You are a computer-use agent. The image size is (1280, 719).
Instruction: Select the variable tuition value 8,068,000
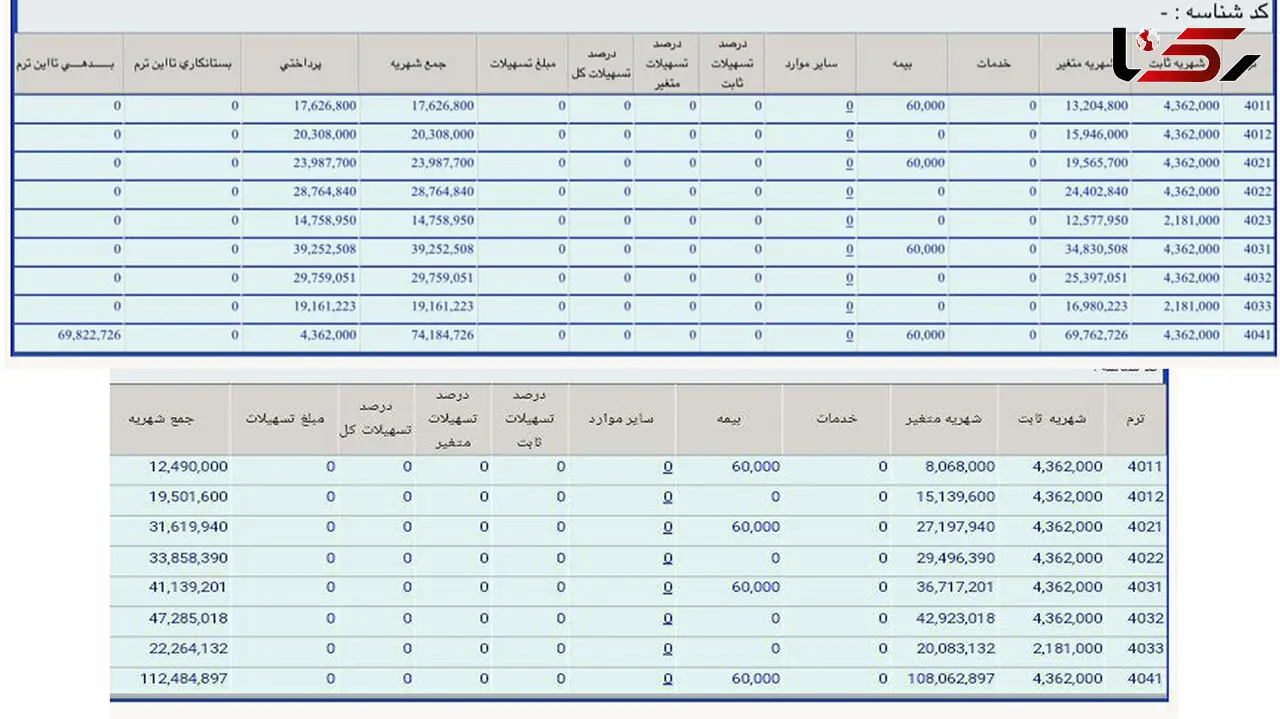tap(962, 467)
